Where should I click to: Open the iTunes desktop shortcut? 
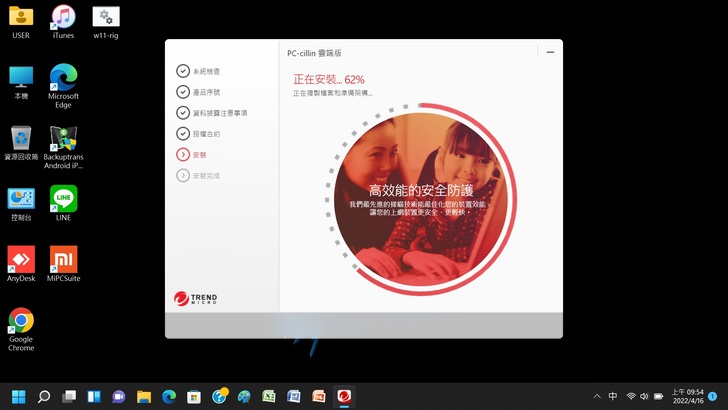pyautogui.click(x=63, y=22)
